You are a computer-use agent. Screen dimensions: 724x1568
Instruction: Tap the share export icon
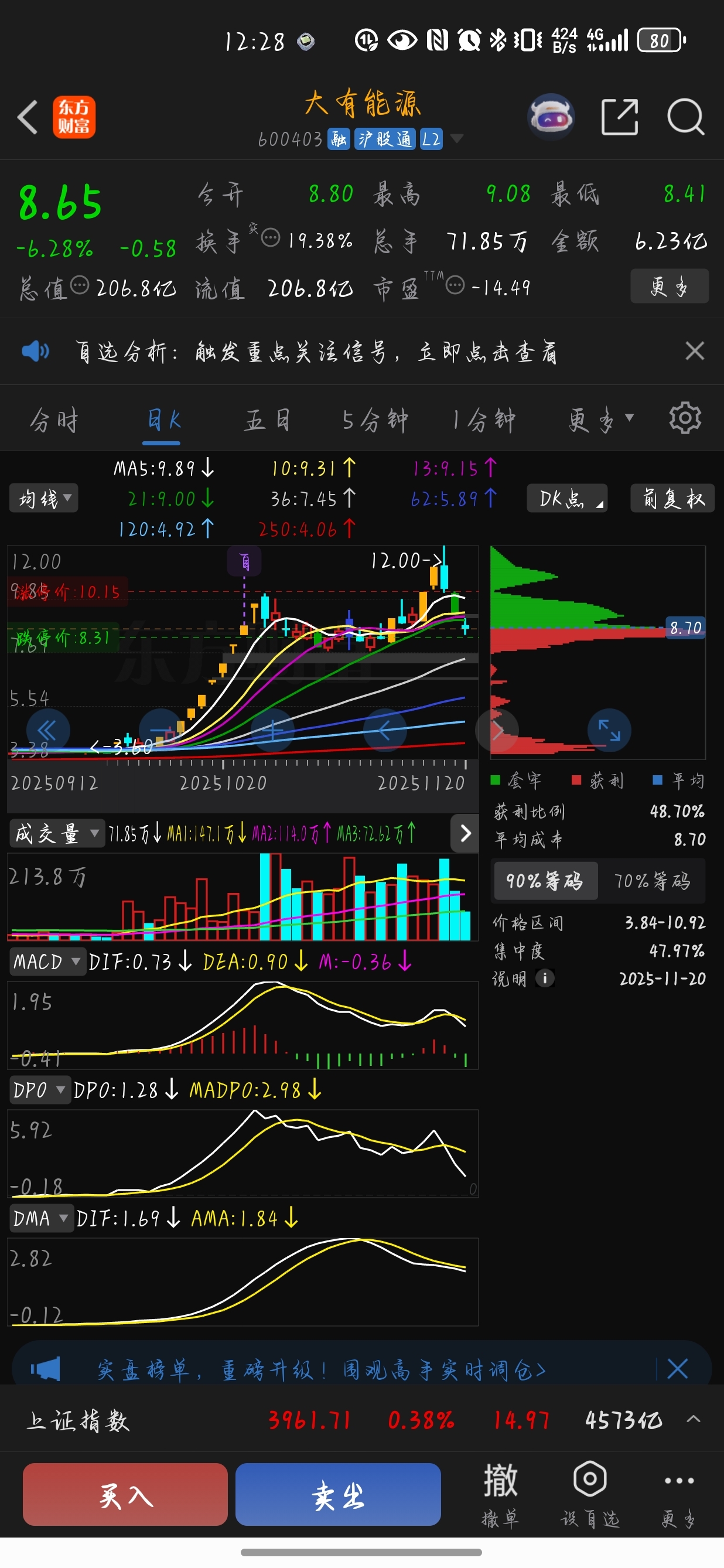619,116
